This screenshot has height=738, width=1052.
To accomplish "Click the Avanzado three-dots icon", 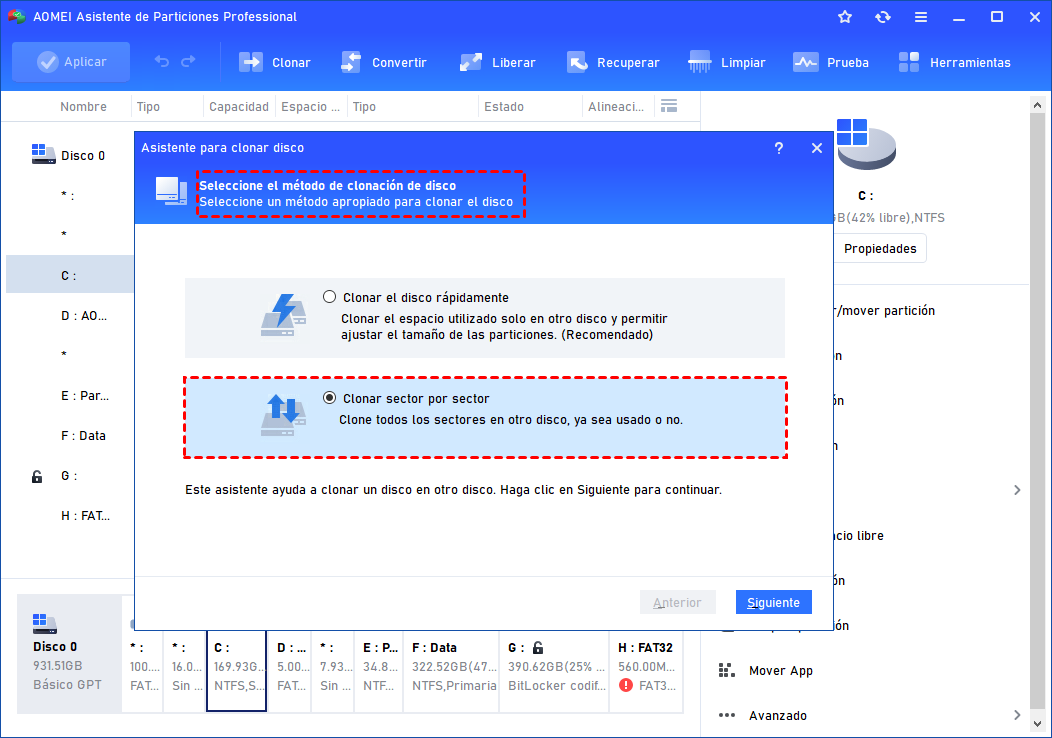I will [x=727, y=715].
